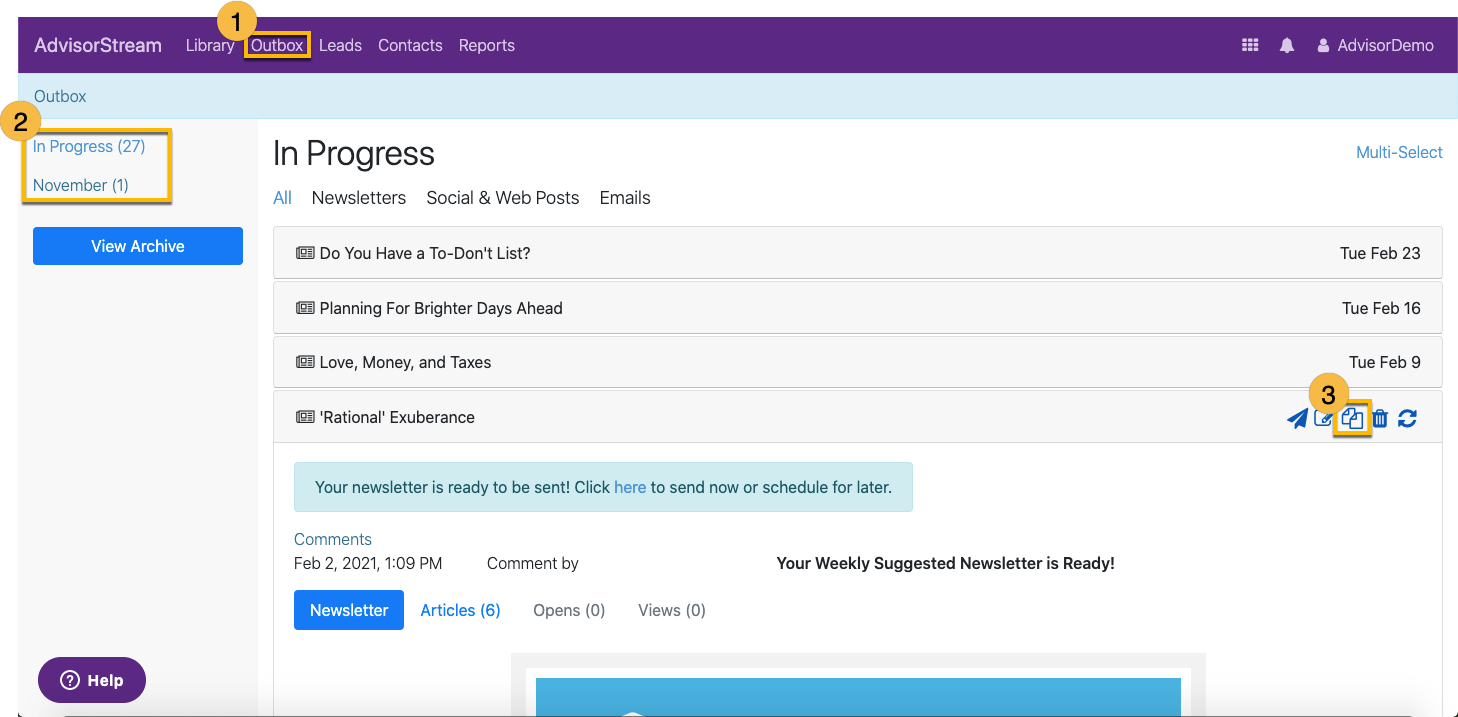This screenshot has width=1458, height=717.
Task: Open the Outbox nav item
Action: click(277, 45)
